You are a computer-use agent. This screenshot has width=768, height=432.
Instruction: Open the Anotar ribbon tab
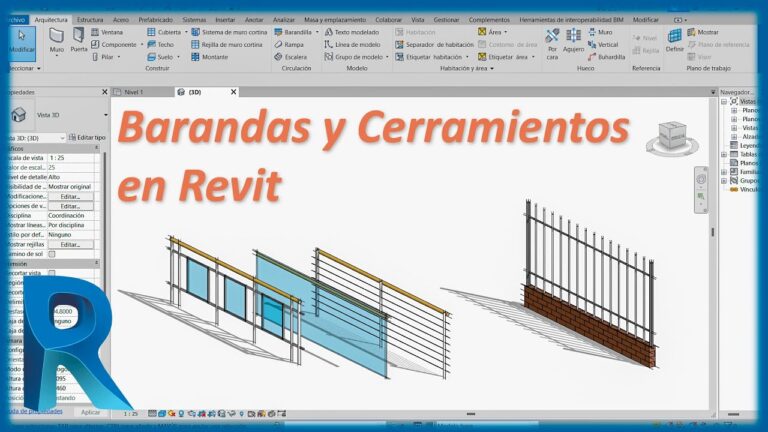coord(254,20)
